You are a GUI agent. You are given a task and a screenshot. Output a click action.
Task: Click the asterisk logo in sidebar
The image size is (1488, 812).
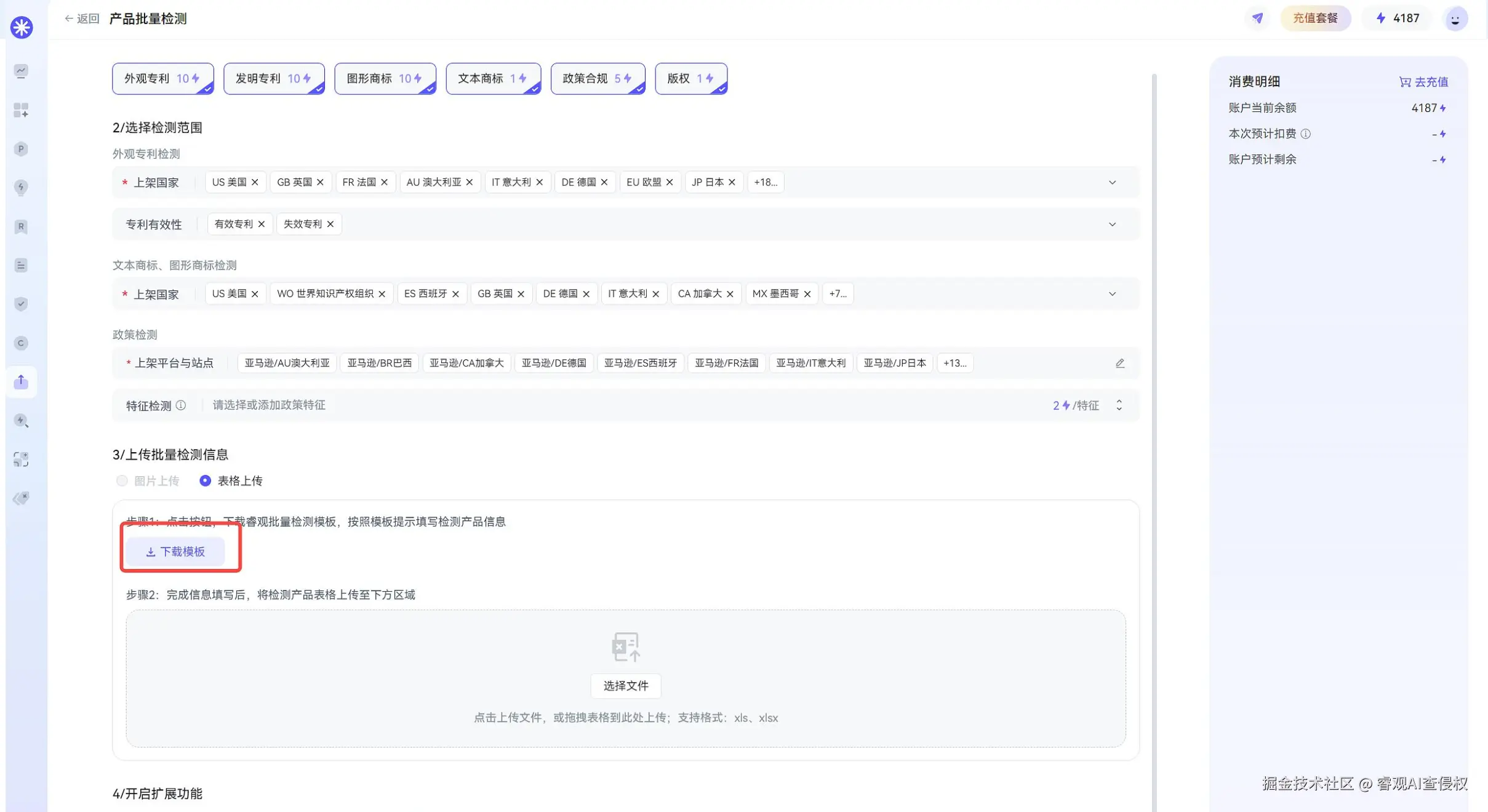coord(22,27)
